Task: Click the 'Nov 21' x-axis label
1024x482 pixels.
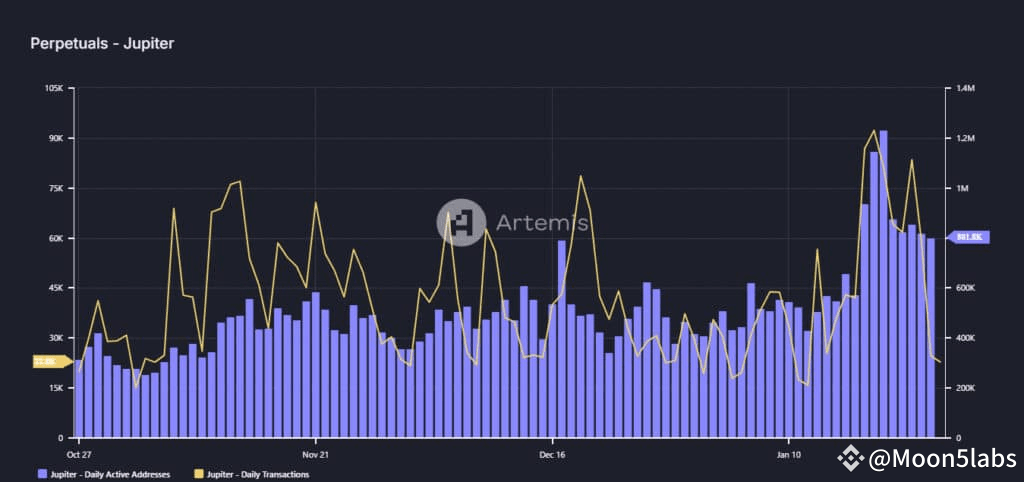Action: pyautogui.click(x=315, y=454)
